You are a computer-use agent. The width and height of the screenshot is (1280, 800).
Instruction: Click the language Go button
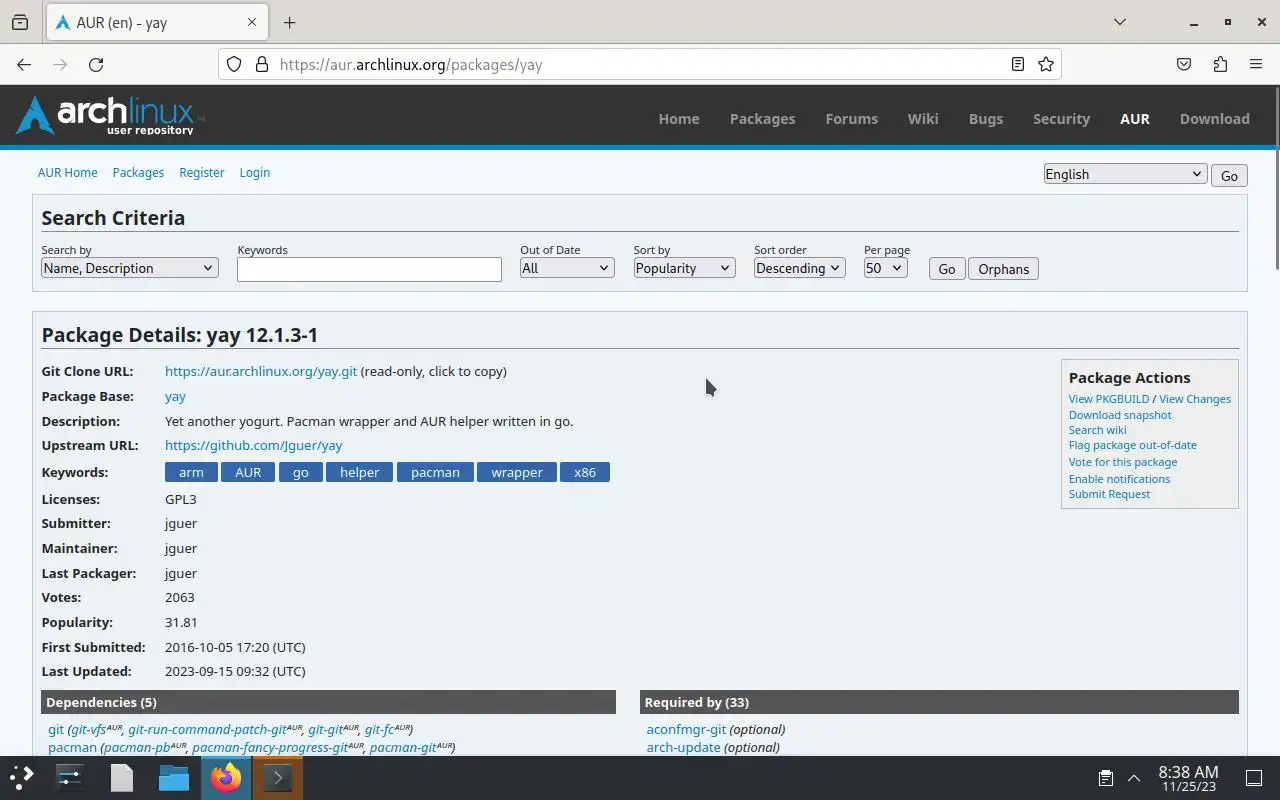pos(1229,175)
